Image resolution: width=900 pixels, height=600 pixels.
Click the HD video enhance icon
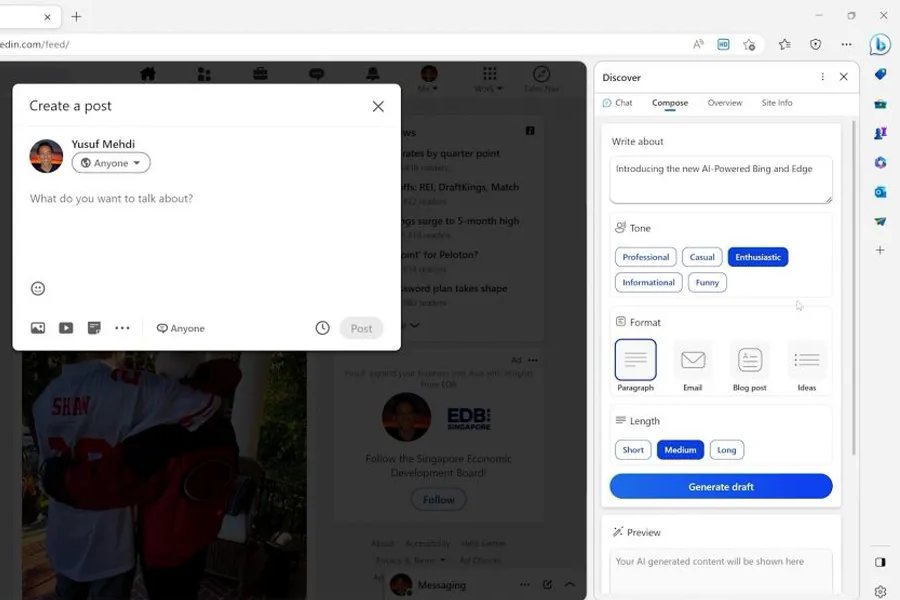(x=723, y=44)
